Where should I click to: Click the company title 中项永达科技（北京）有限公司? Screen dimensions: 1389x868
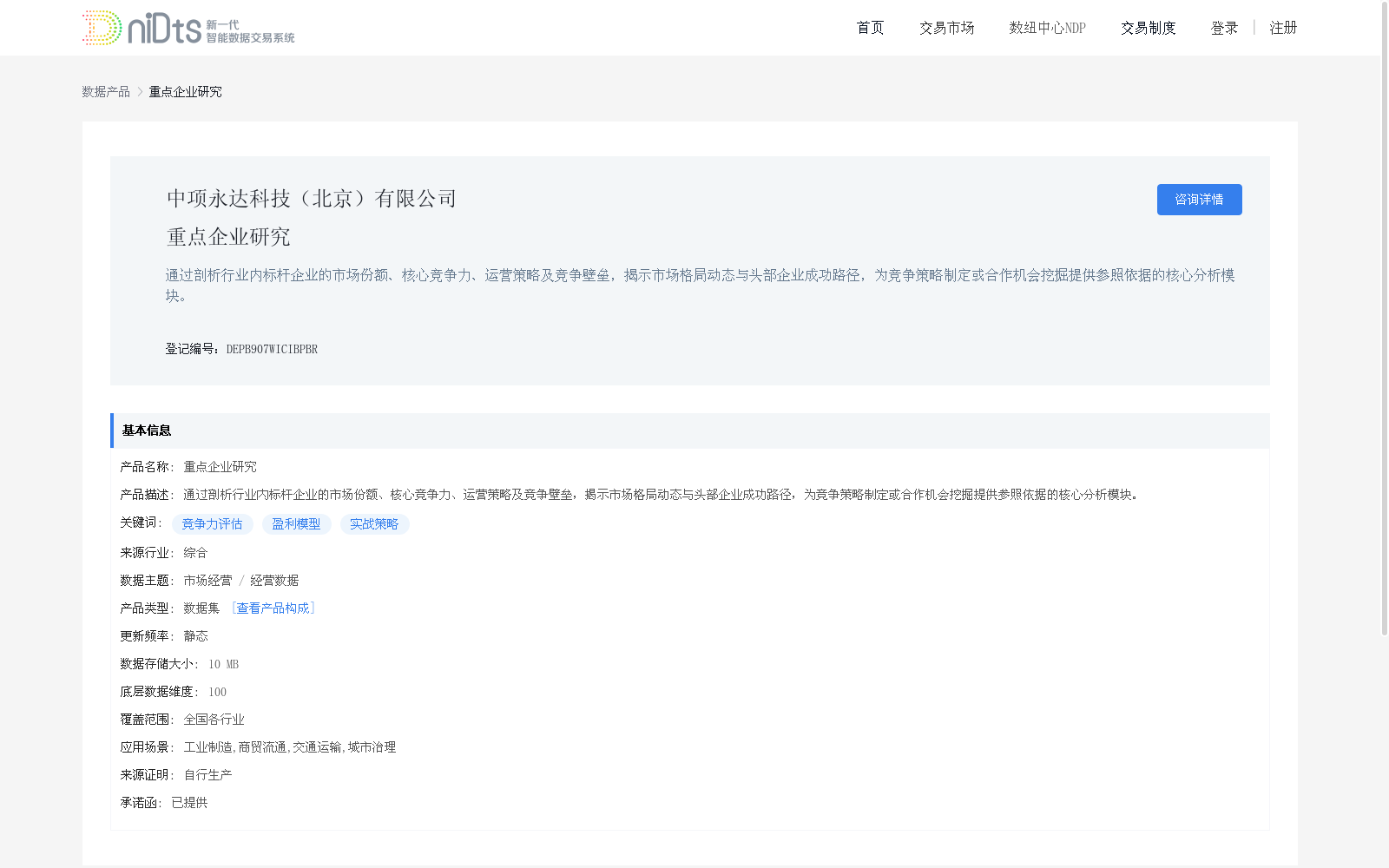pyautogui.click(x=312, y=199)
